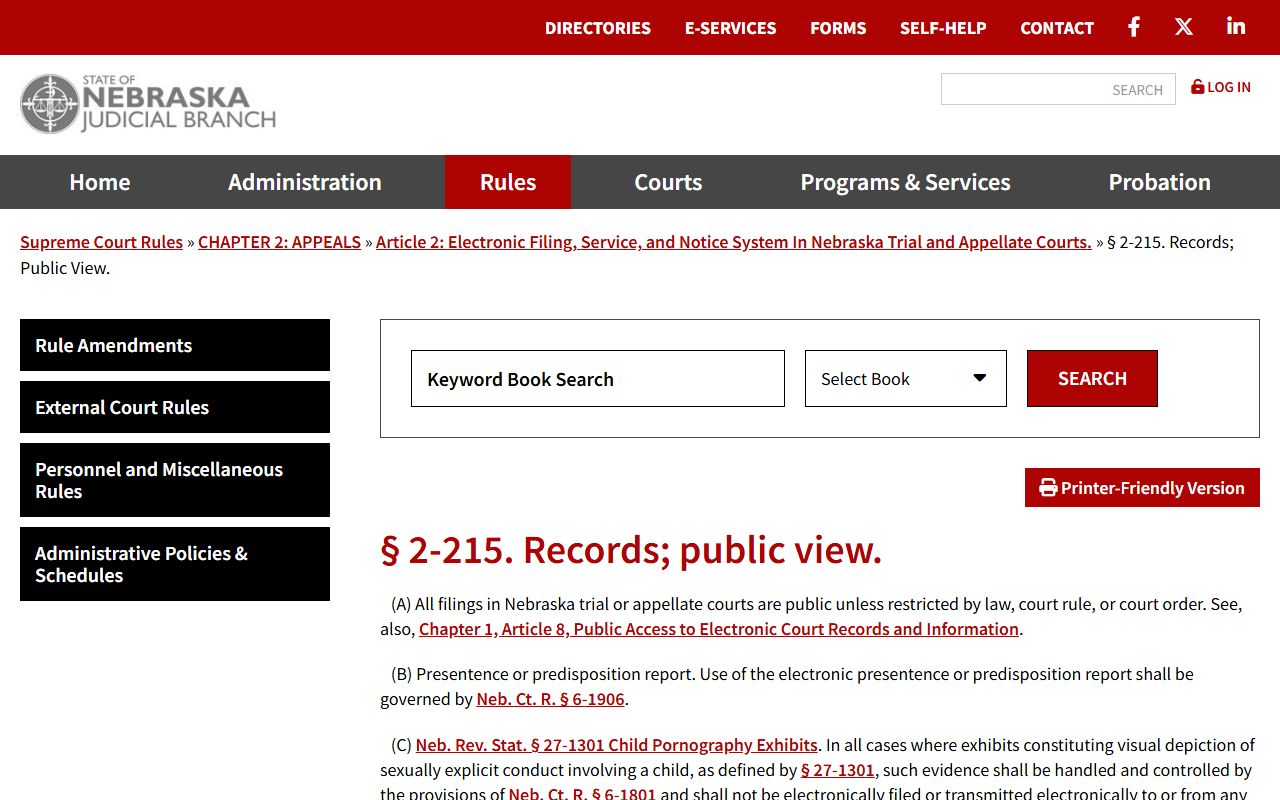The image size is (1280, 800).
Task: Open Administrative Policies & Schedules
Action: [175, 564]
